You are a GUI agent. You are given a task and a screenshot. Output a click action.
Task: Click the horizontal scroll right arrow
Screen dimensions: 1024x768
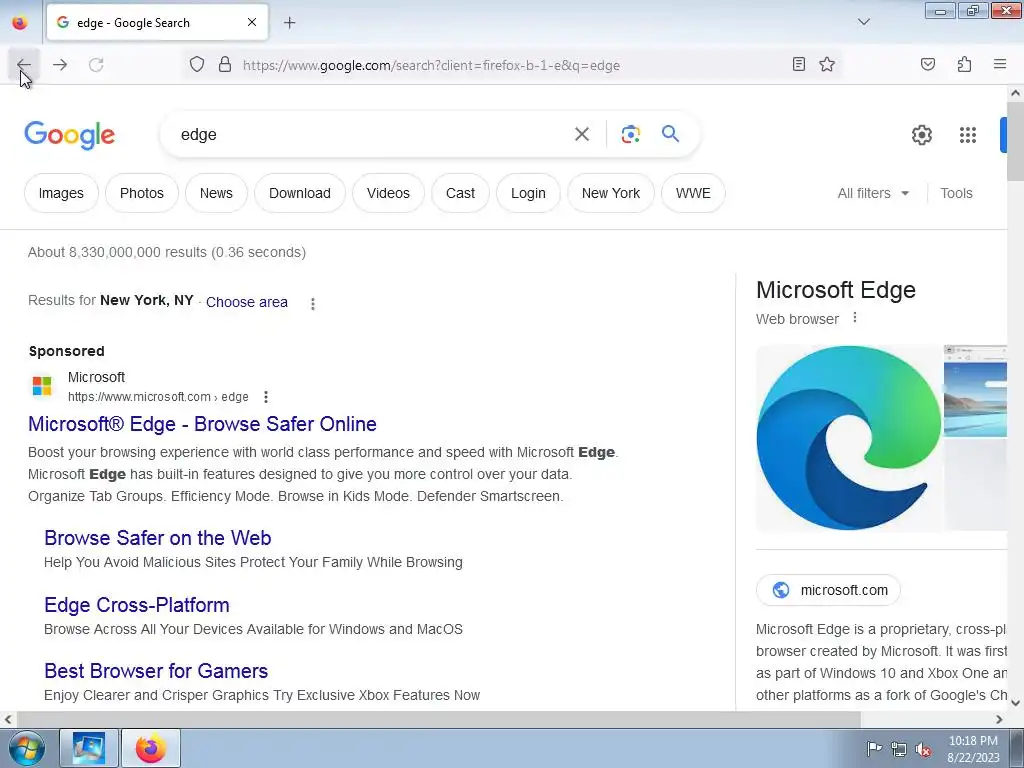click(999, 719)
